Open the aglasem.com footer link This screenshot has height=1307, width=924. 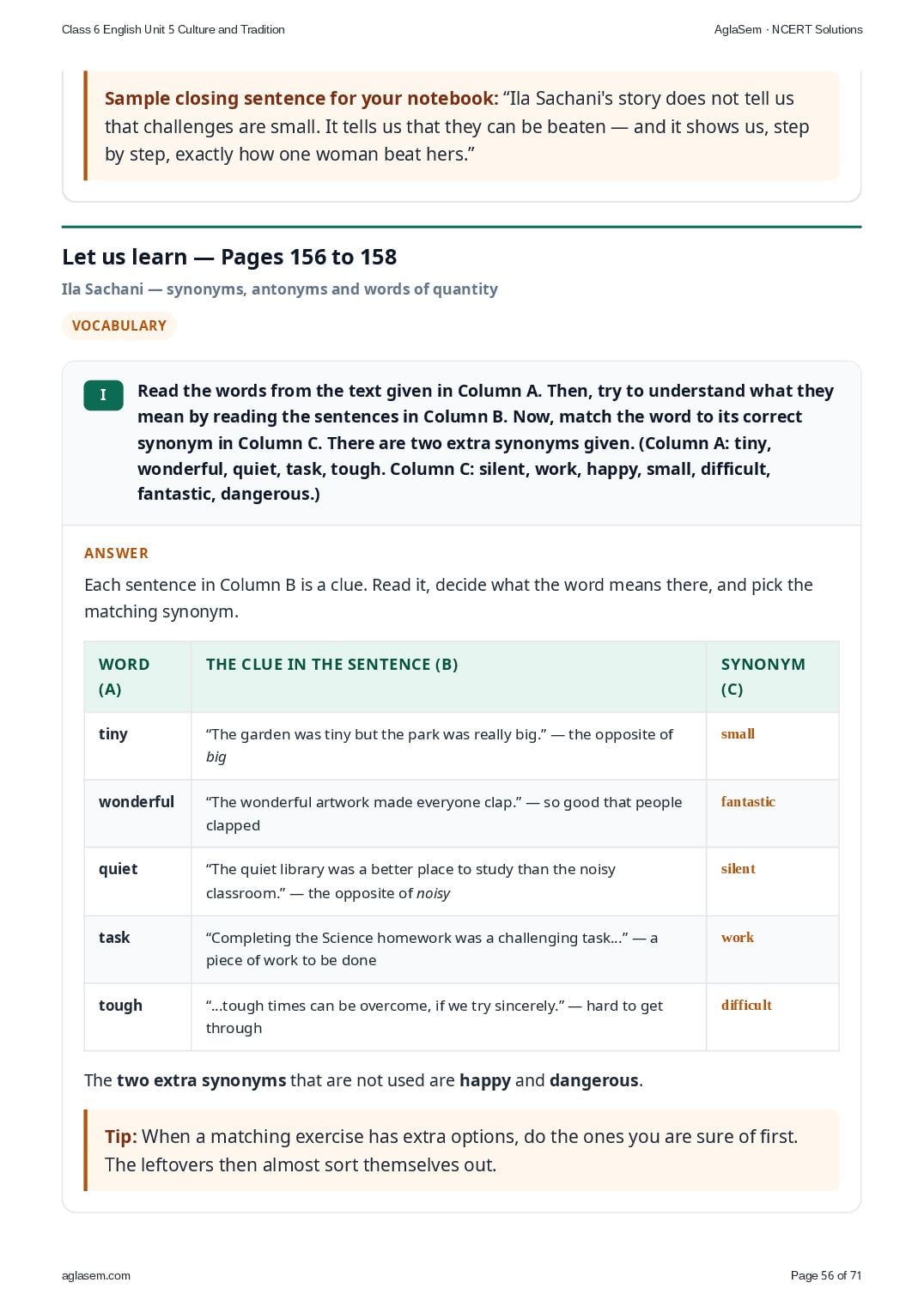point(96,1275)
